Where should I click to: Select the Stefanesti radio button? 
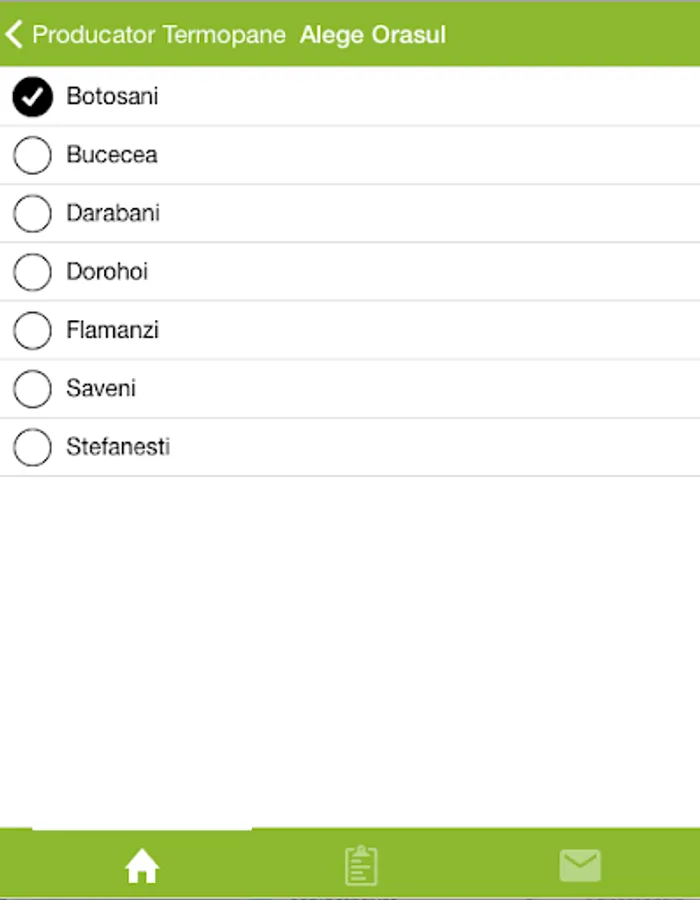[33, 447]
